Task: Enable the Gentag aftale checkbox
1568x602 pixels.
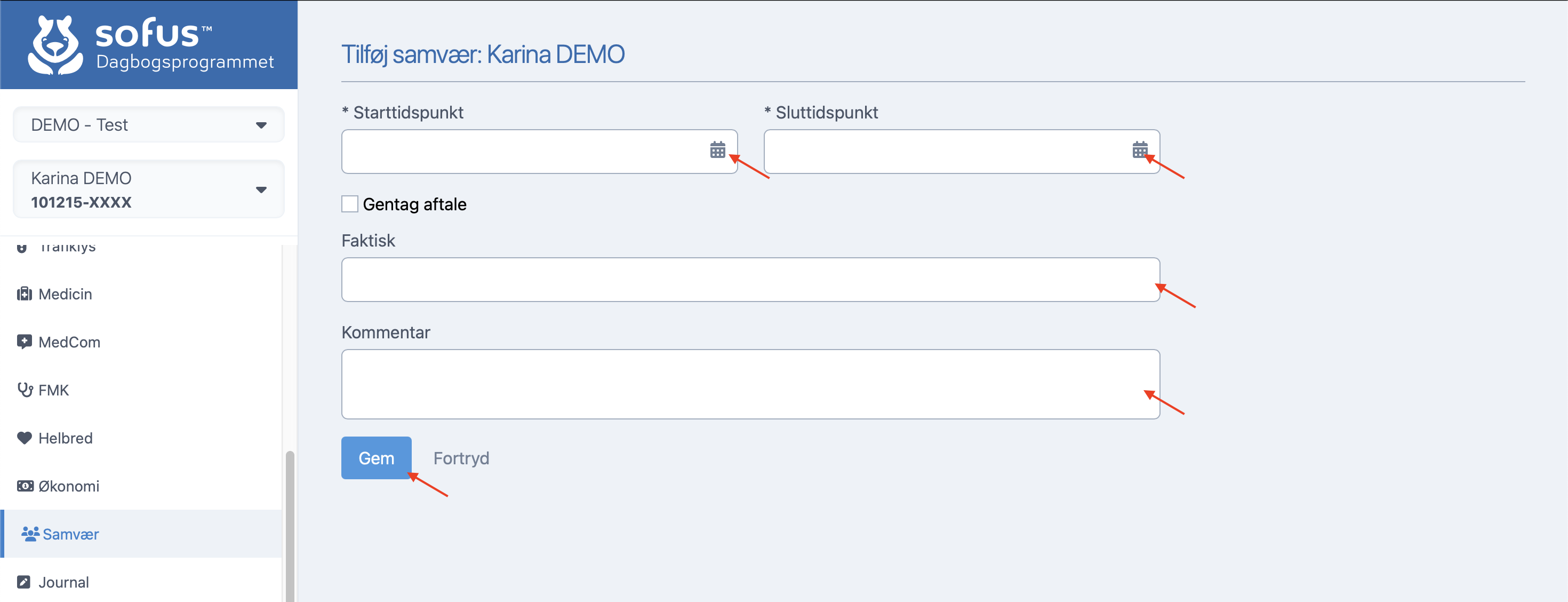Action: [x=350, y=204]
